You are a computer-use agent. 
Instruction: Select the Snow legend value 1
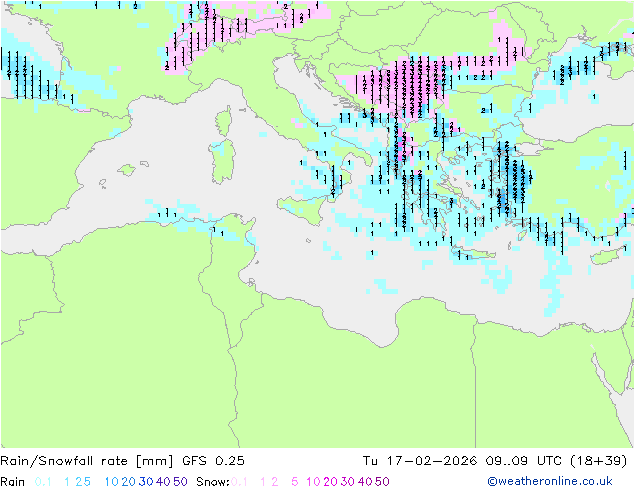[x=264, y=482]
